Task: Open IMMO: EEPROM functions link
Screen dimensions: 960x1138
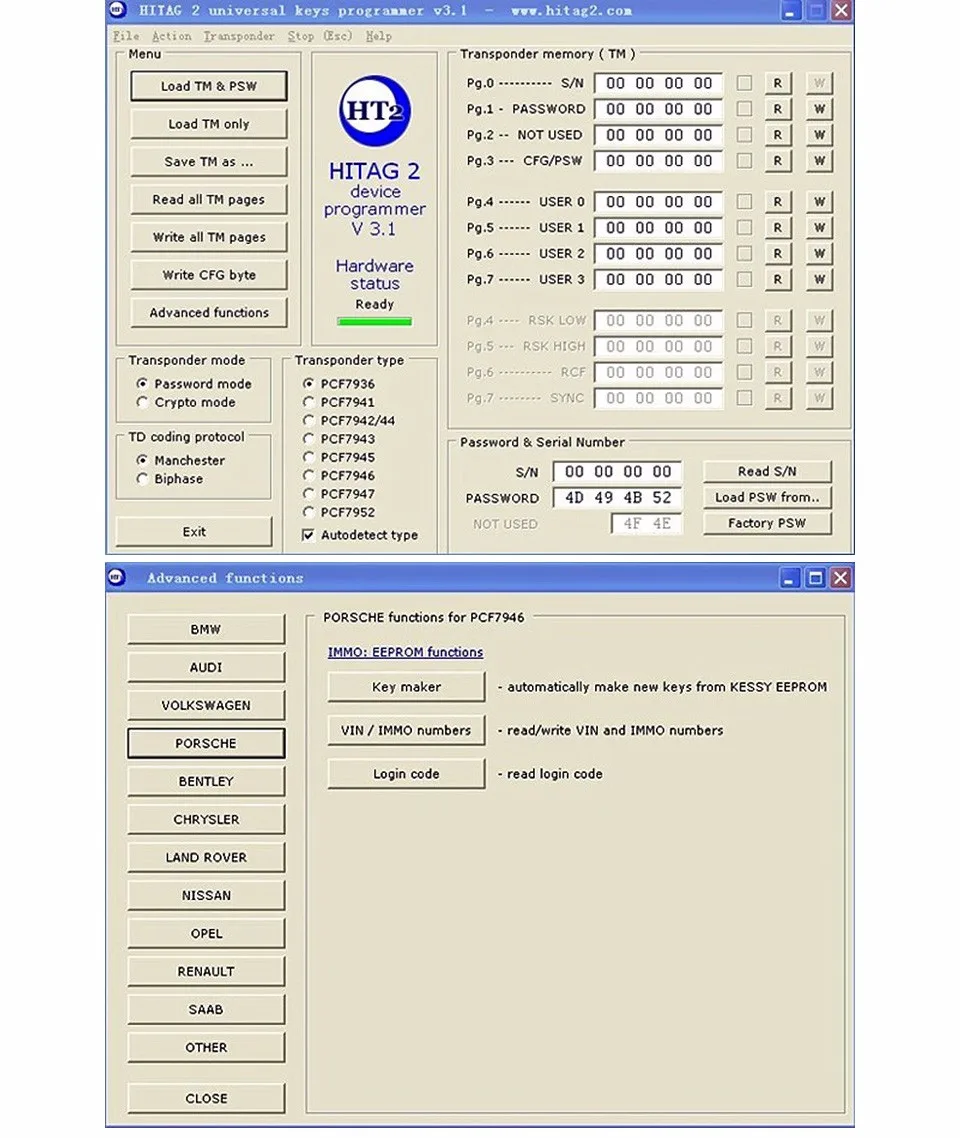Action: click(405, 652)
